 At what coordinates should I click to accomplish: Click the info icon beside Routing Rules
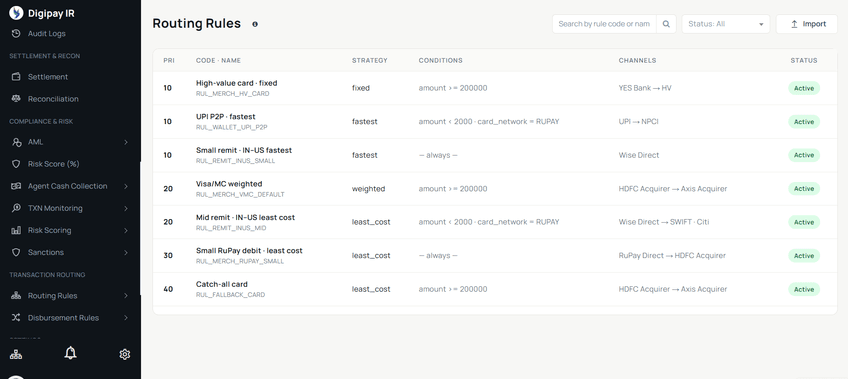[x=255, y=24]
